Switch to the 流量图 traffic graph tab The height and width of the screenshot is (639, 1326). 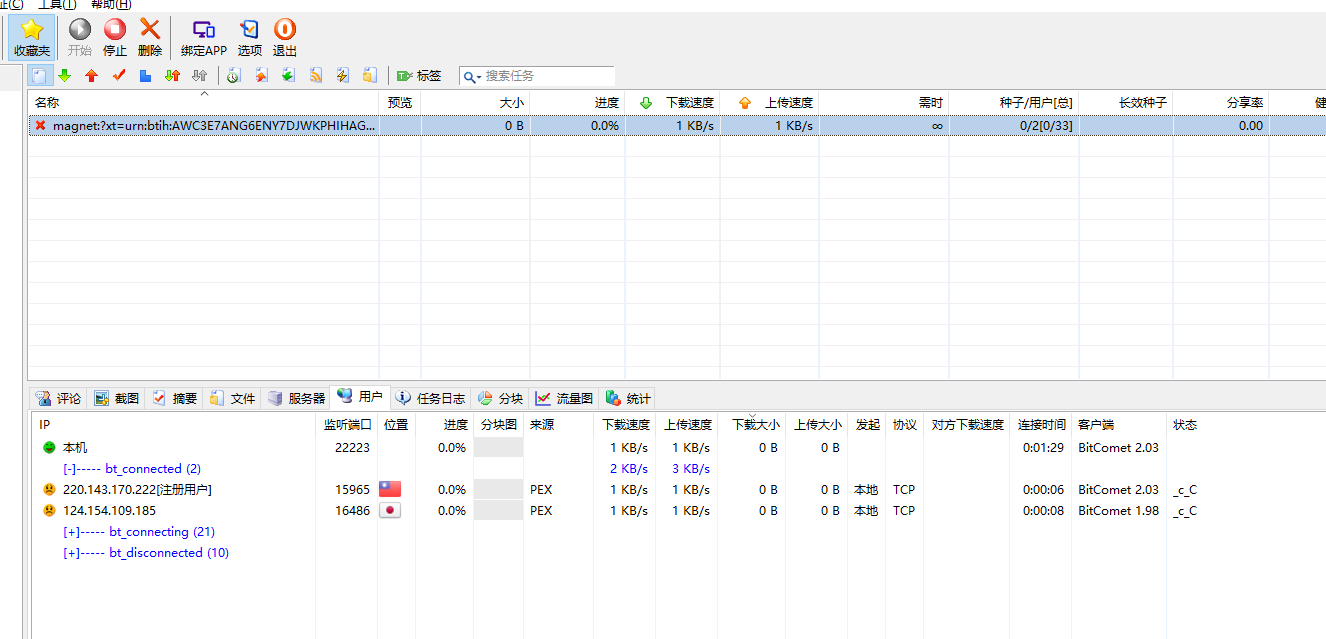click(x=565, y=398)
